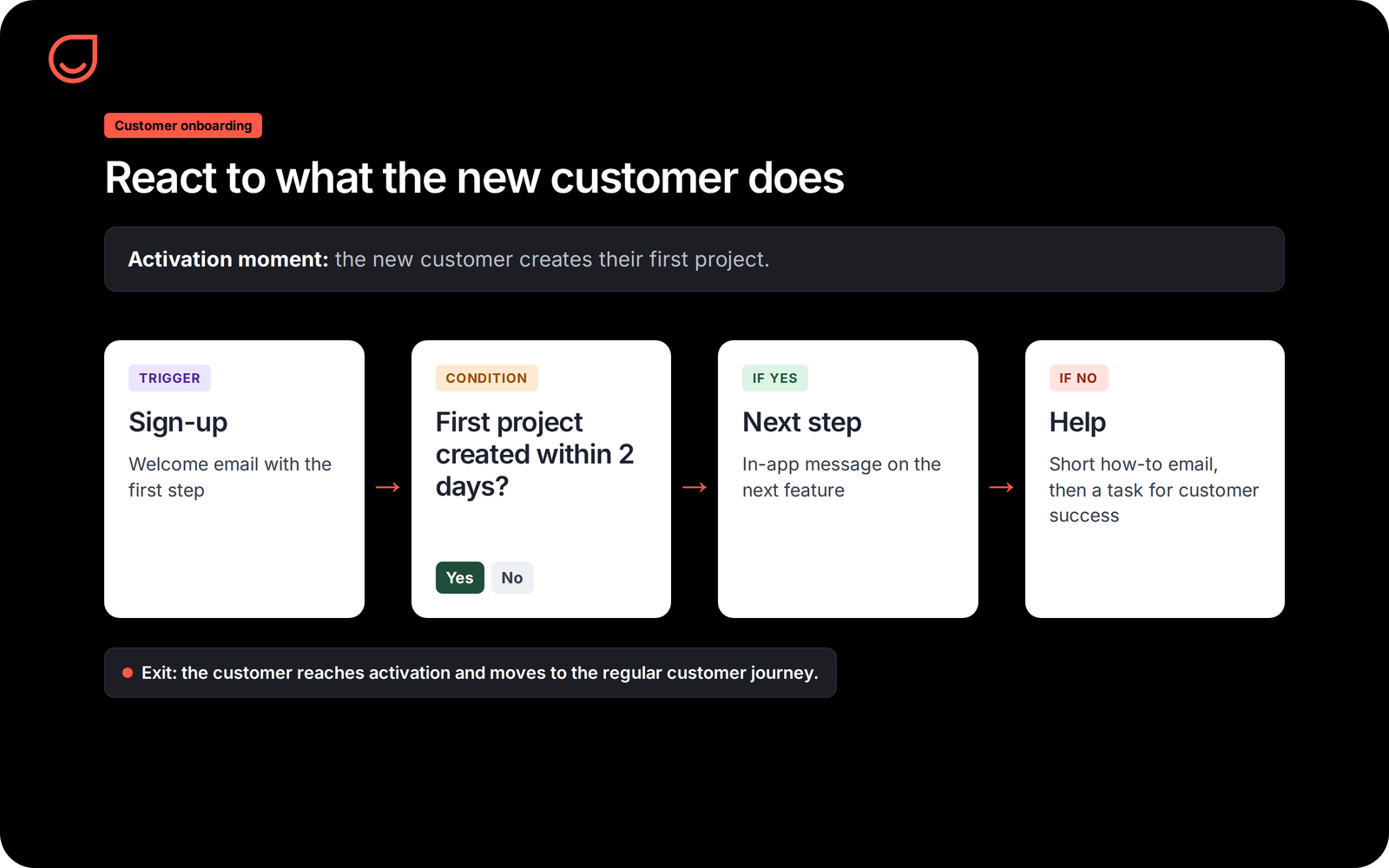1389x868 pixels.
Task: Select the IF NO label badge
Action: (x=1078, y=378)
